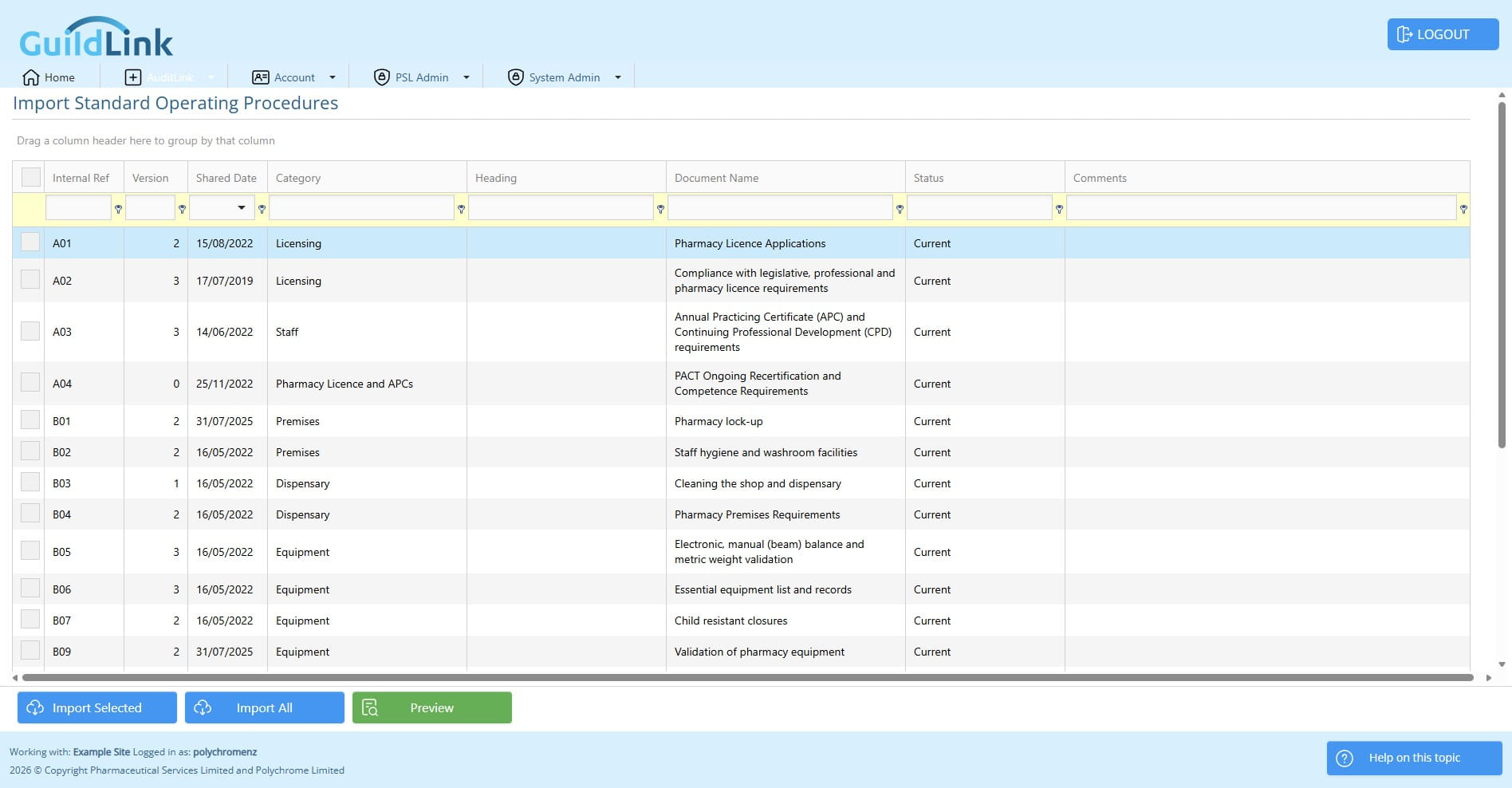Expand the System Admin dropdown arrow
This screenshot has height=788, width=1512.
[x=618, y=77]
